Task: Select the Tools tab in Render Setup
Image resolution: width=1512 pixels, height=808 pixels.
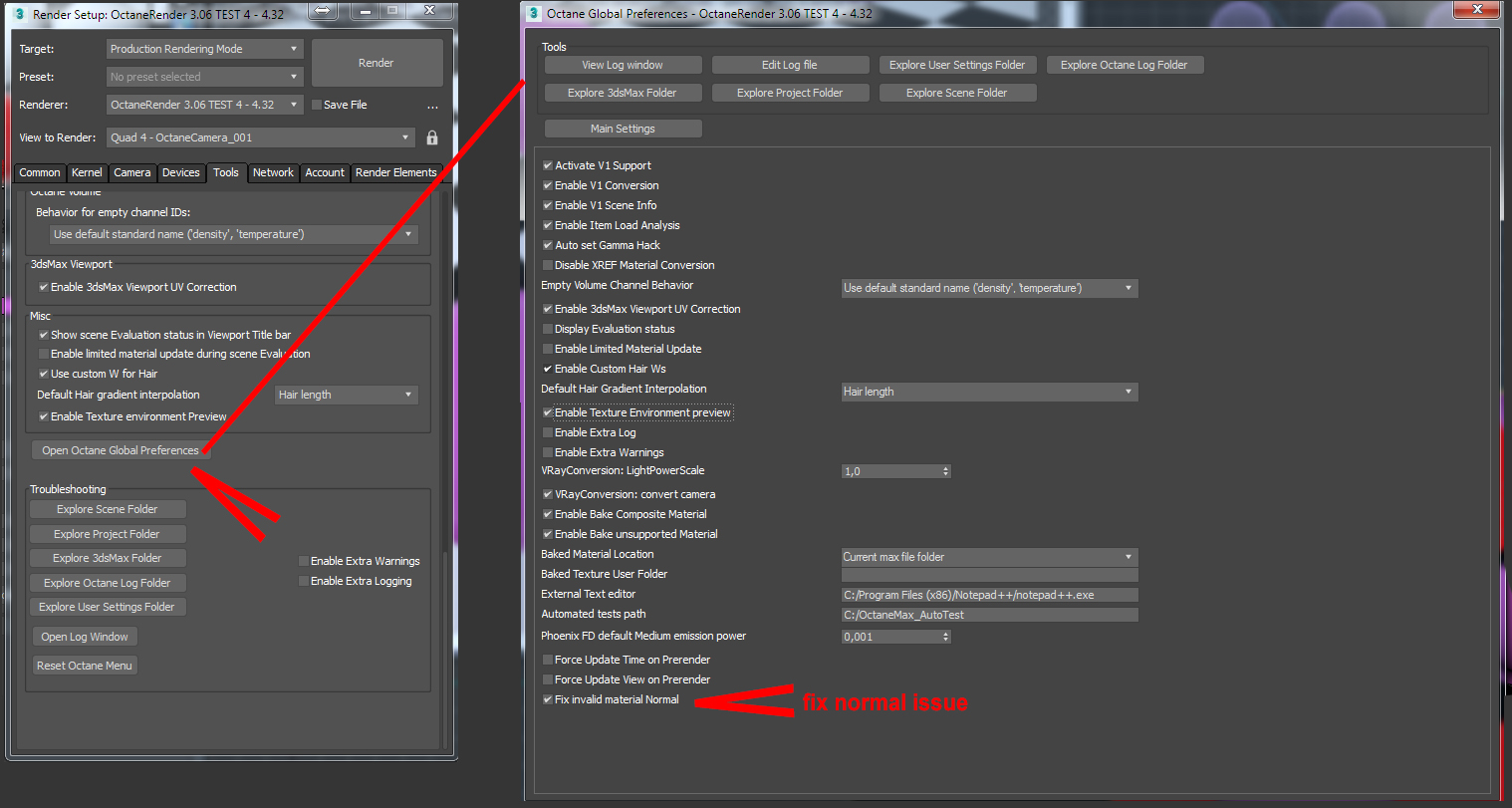Action: point(226,172)
